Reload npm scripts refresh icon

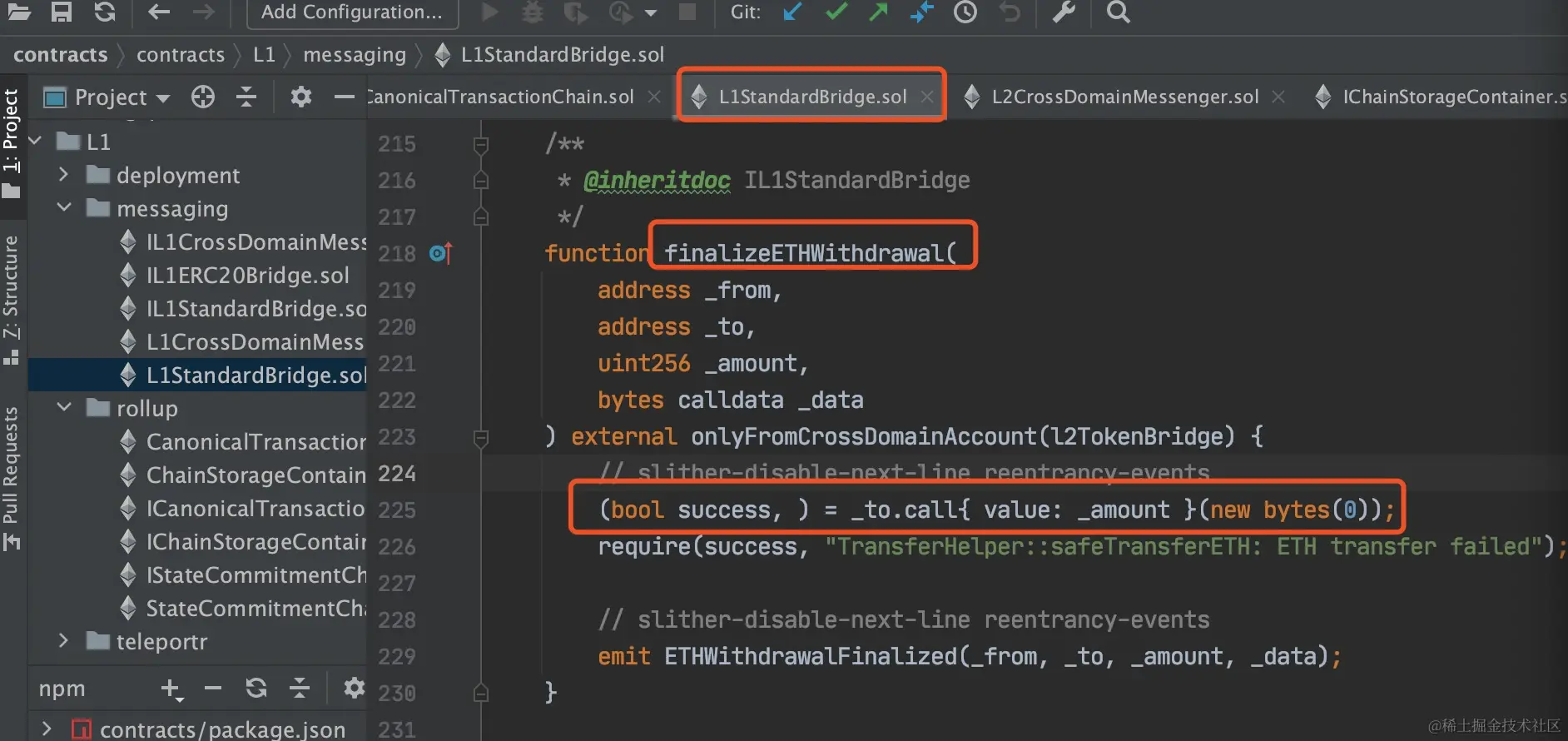256,689
